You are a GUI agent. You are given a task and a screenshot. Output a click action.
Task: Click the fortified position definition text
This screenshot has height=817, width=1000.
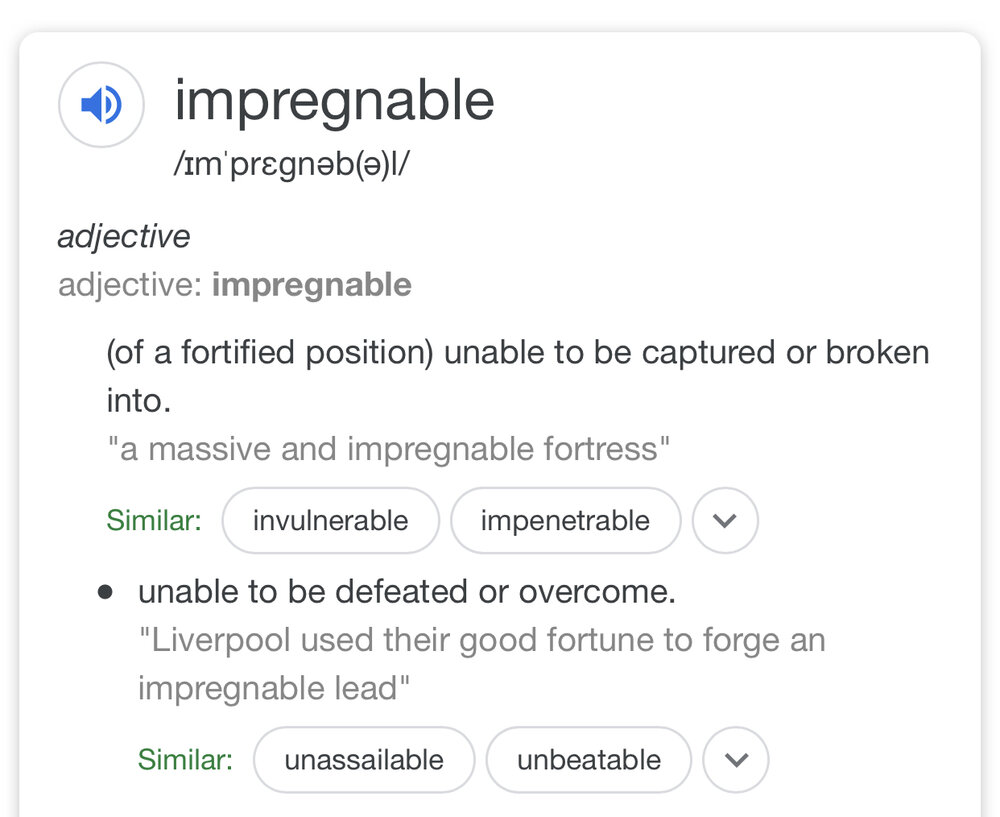(518, 376)
